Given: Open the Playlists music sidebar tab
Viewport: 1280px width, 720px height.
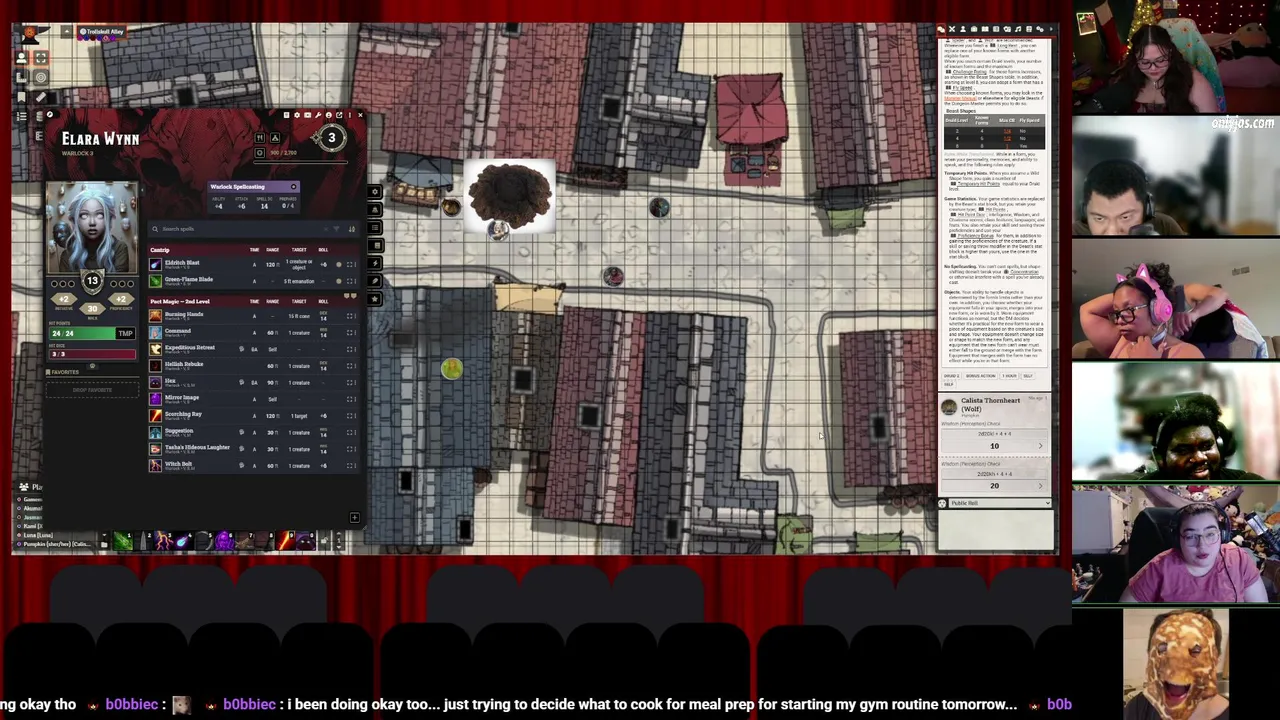Looking at the screenshot, I should click(1020, 30).
